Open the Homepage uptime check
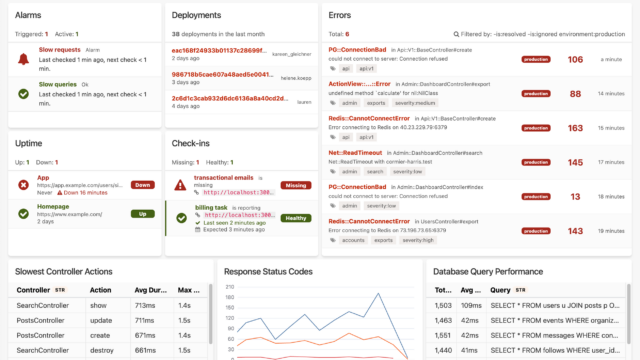 click(53, 207)
